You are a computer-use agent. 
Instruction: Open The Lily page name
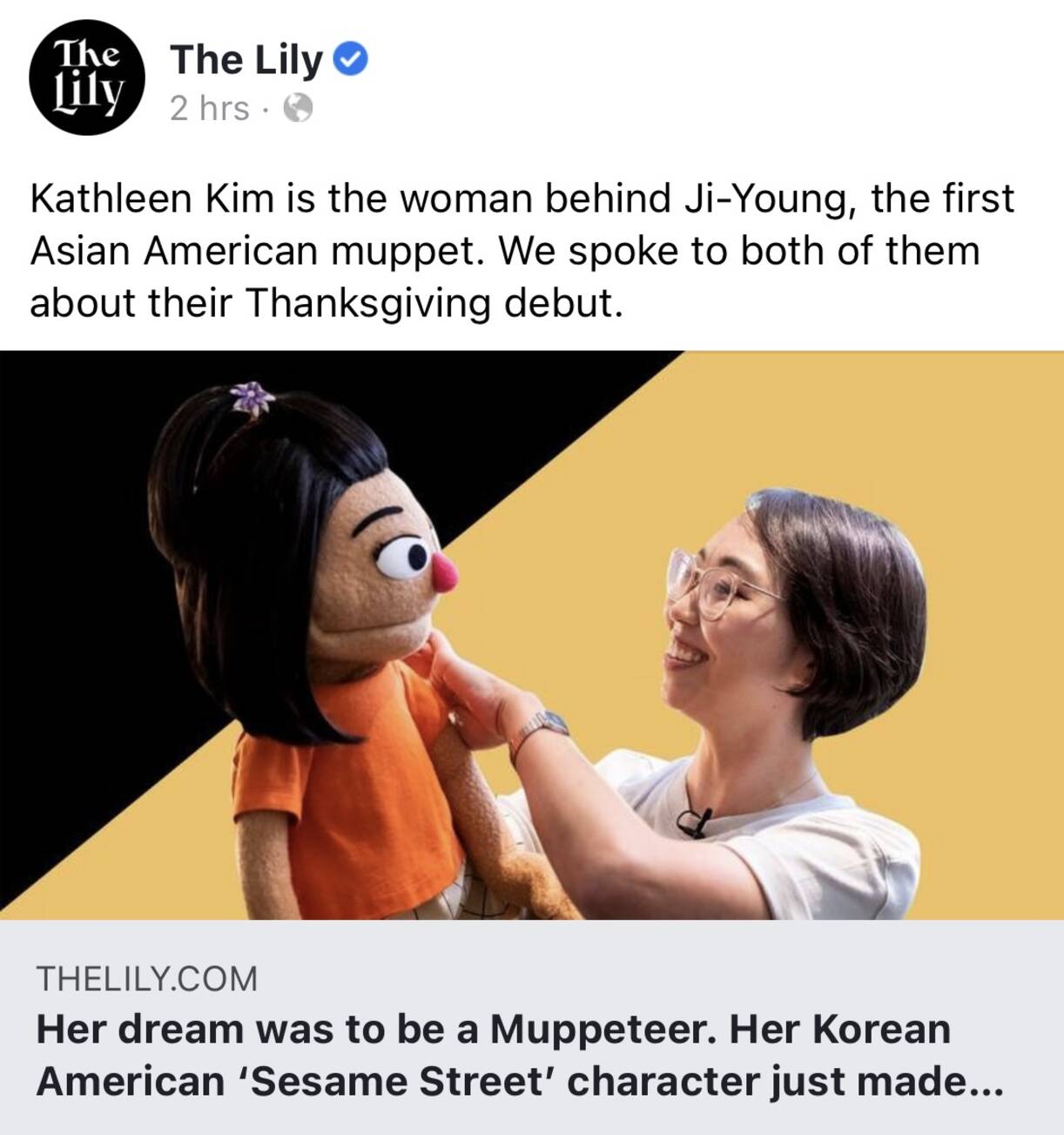point(246,59)
